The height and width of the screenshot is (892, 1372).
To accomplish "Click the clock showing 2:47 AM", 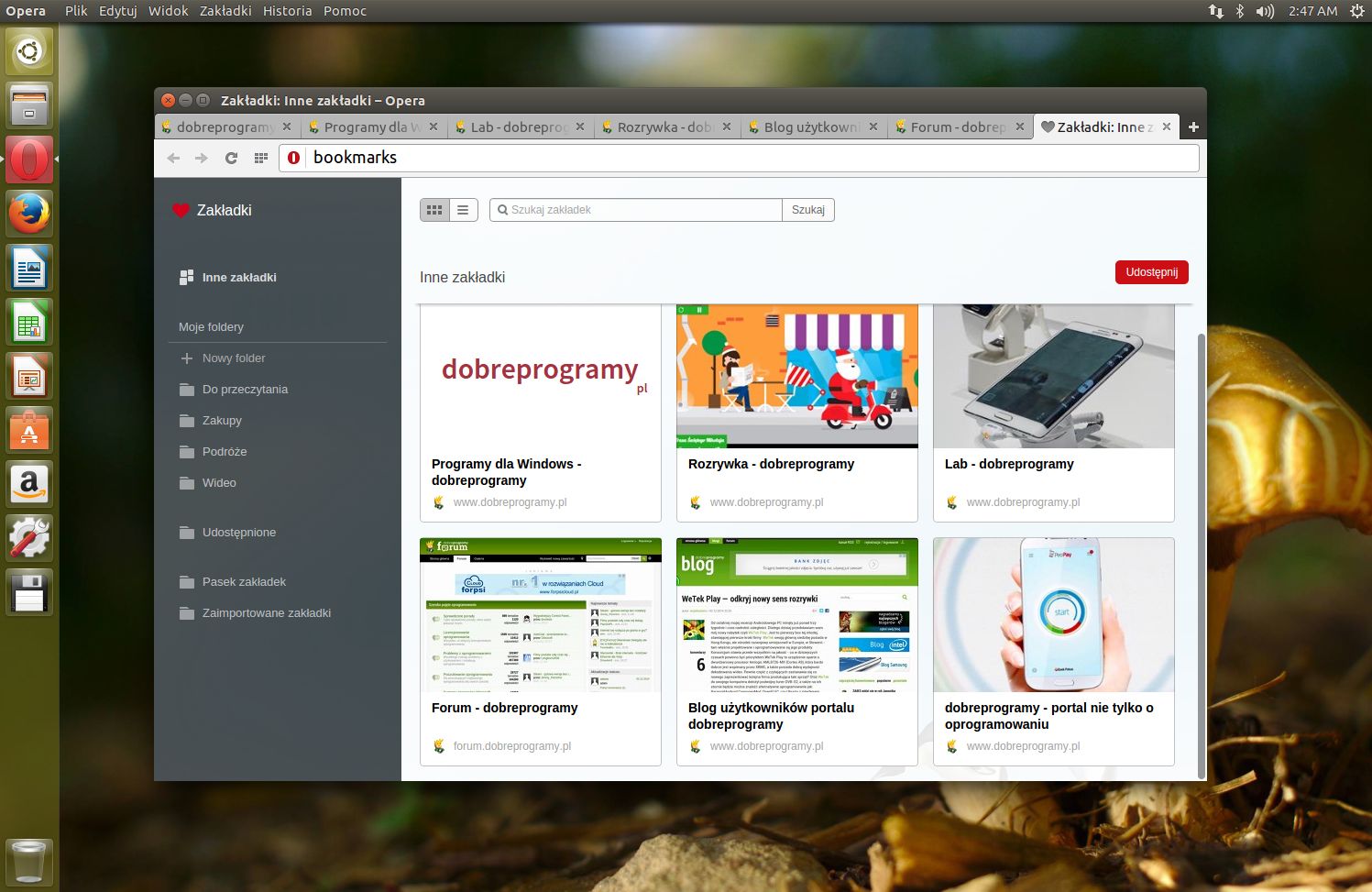I will coord(1312,11).
